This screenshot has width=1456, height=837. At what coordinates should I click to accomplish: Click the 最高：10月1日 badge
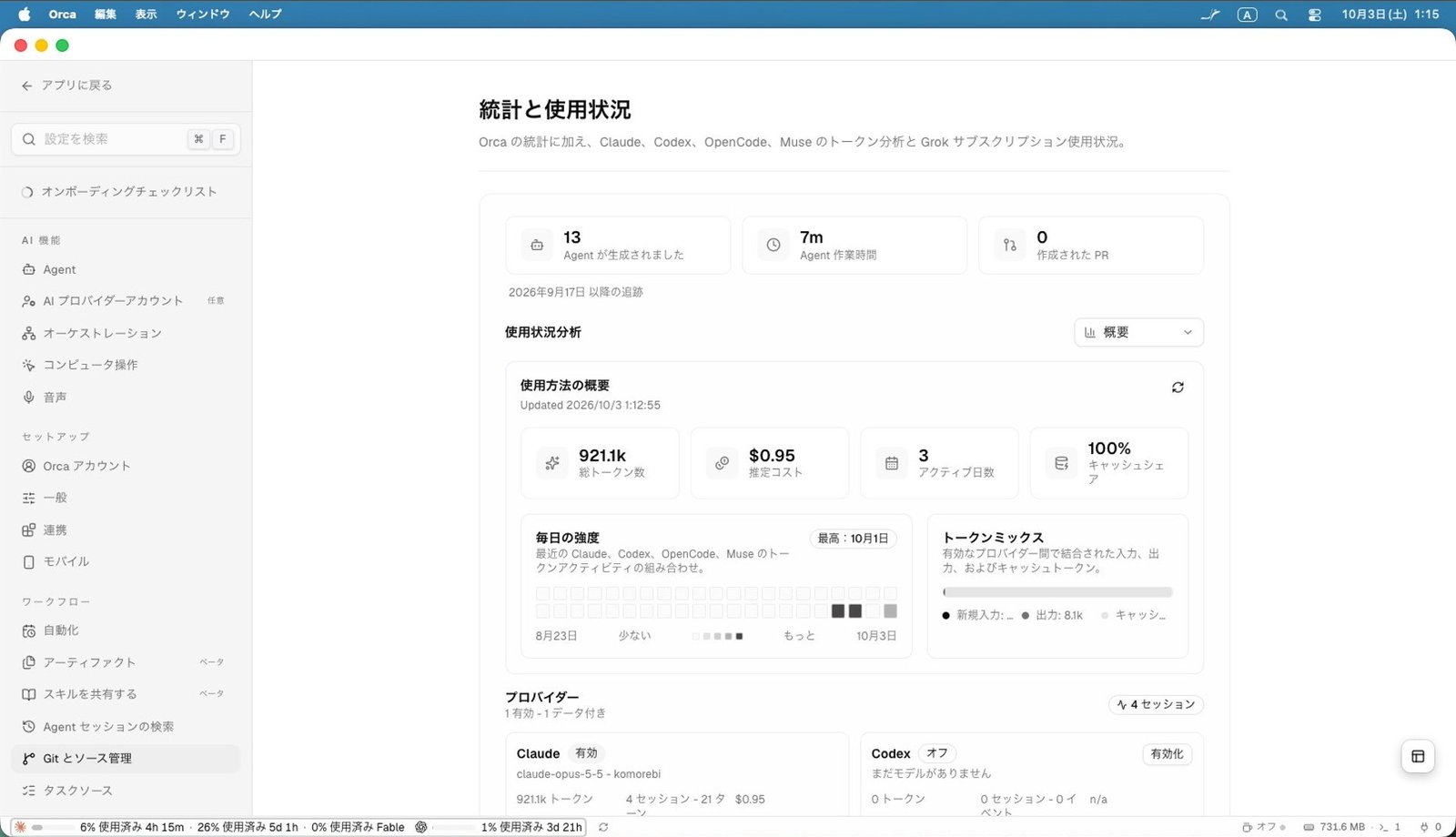point(853,539)
